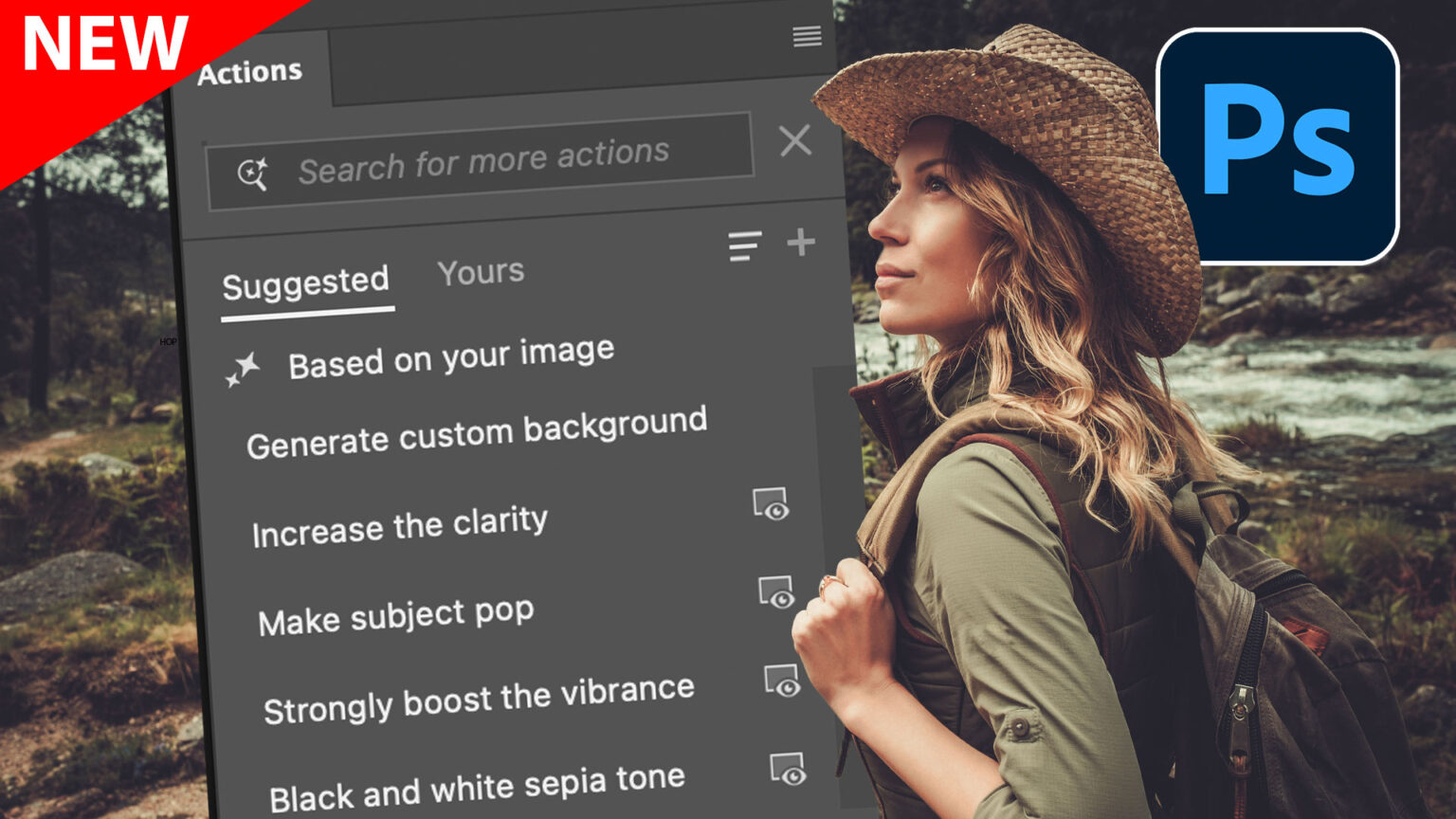The image size is (1456, 819).
Task: Run the 'Generate custom background' action
Action: pos(477,428)
